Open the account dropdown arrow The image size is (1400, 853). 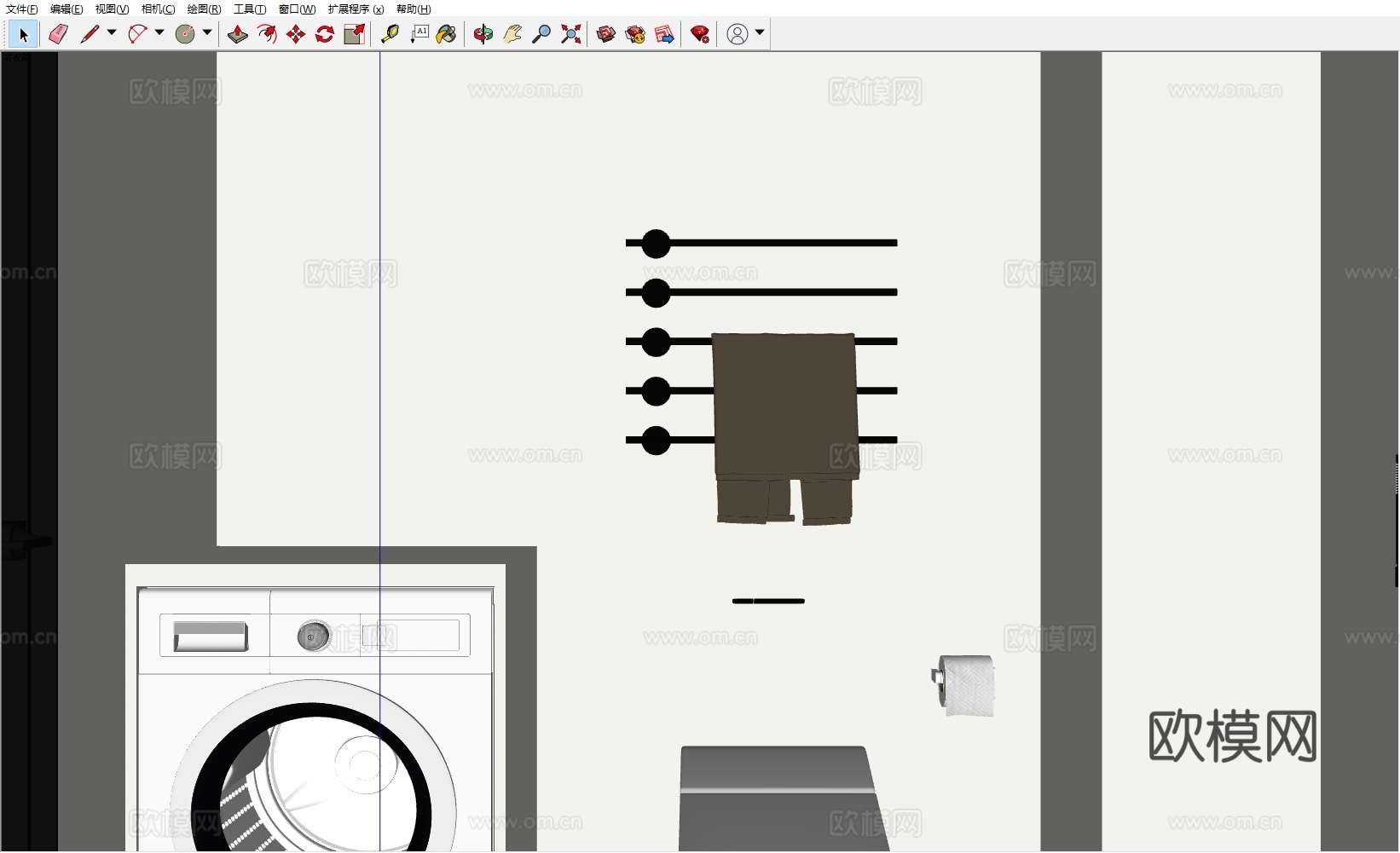tap(760, 33)
